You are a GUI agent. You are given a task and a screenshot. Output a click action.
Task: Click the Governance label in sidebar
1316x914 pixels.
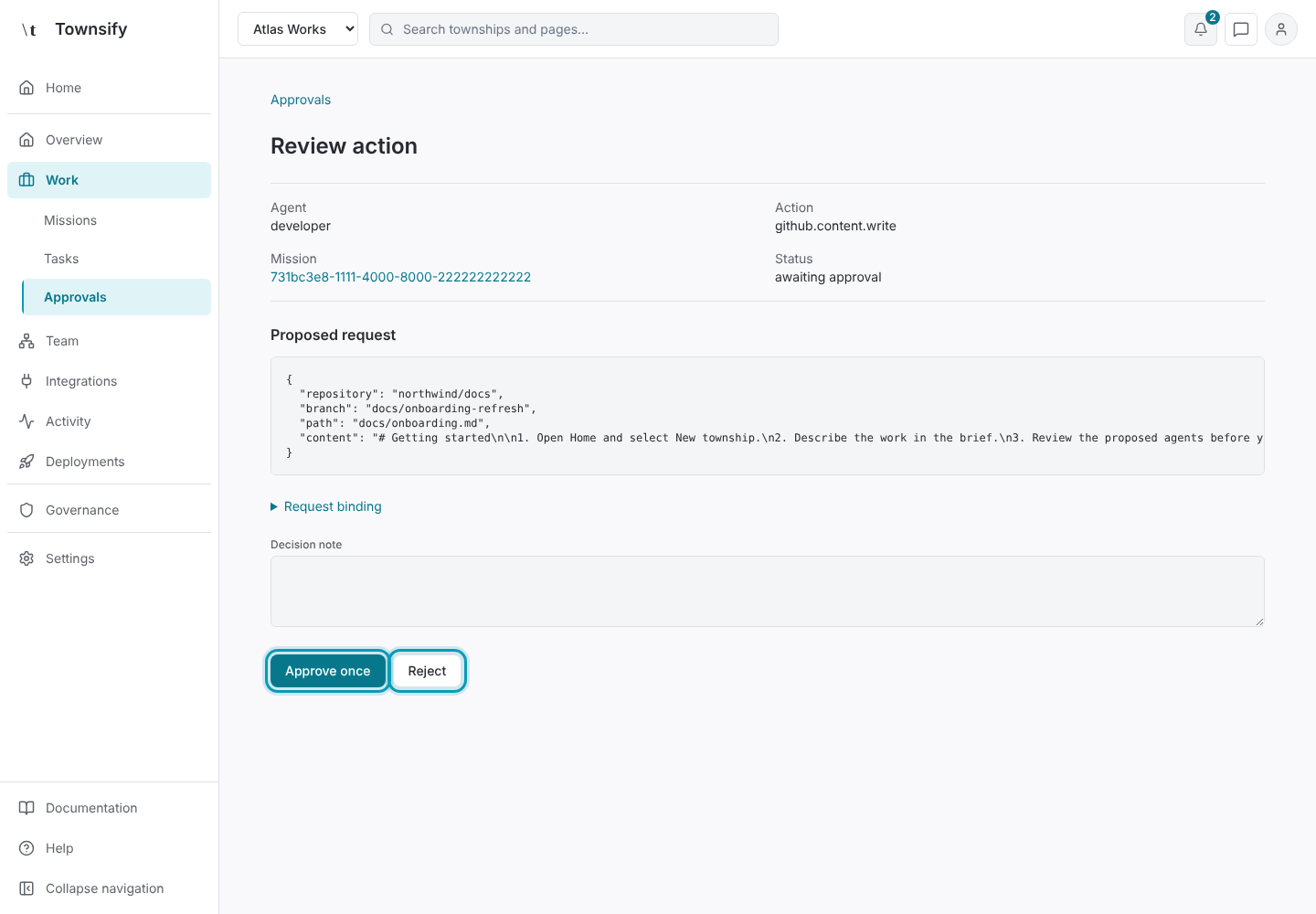82,510
